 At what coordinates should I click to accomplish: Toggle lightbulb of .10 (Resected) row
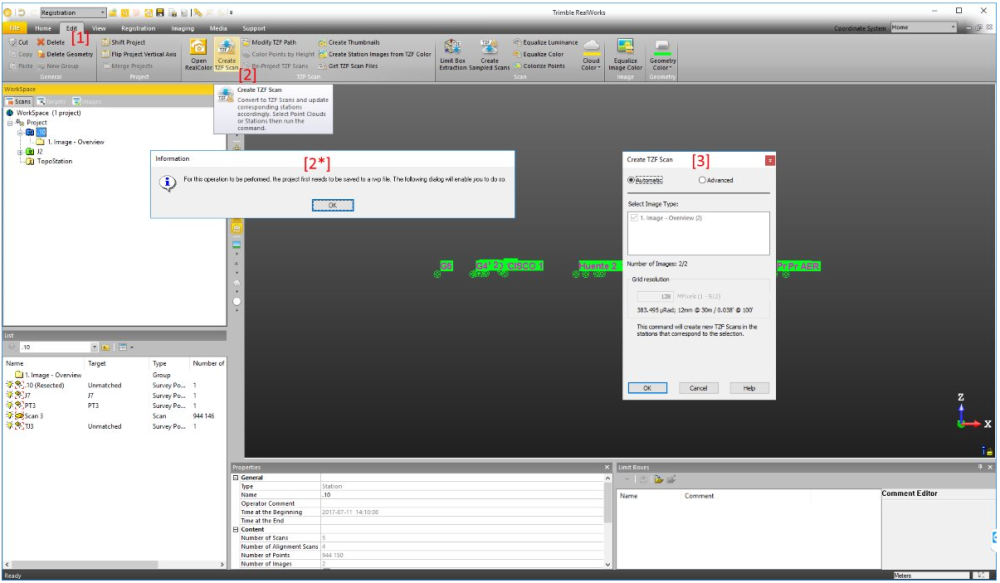[10, 385]
